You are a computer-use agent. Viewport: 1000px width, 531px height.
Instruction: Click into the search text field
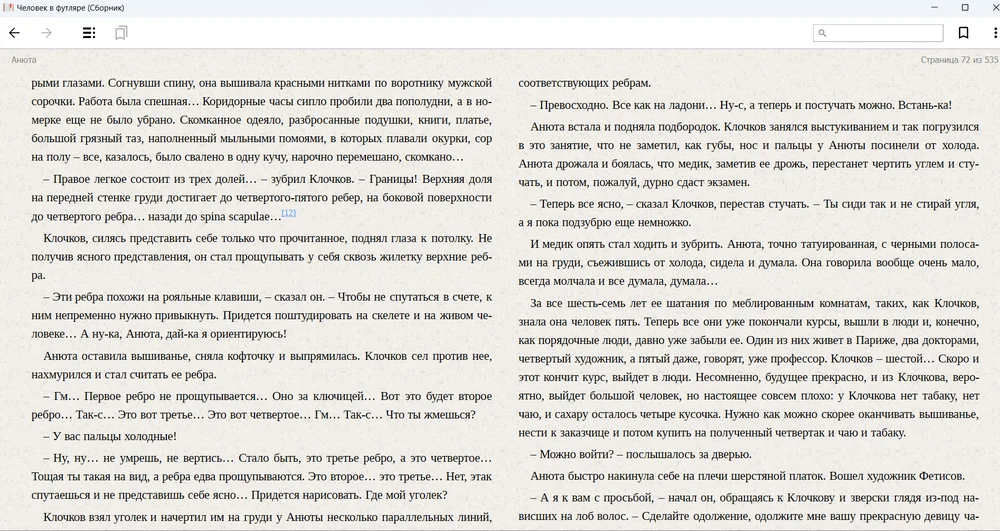[x=878, y=33]
